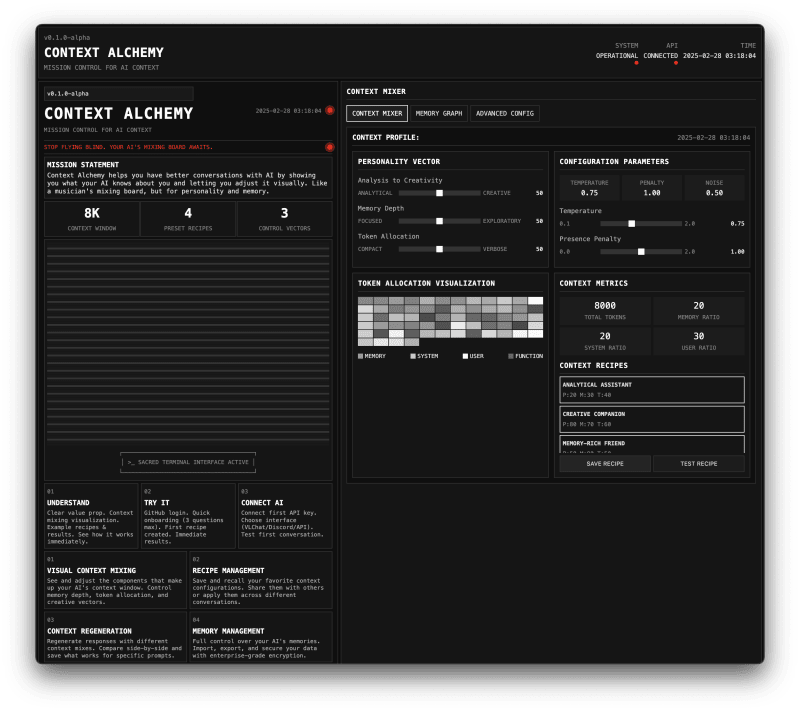
Task: Select the MEMORY-RICH FRIEND recipe card
Action: (651, 446)
